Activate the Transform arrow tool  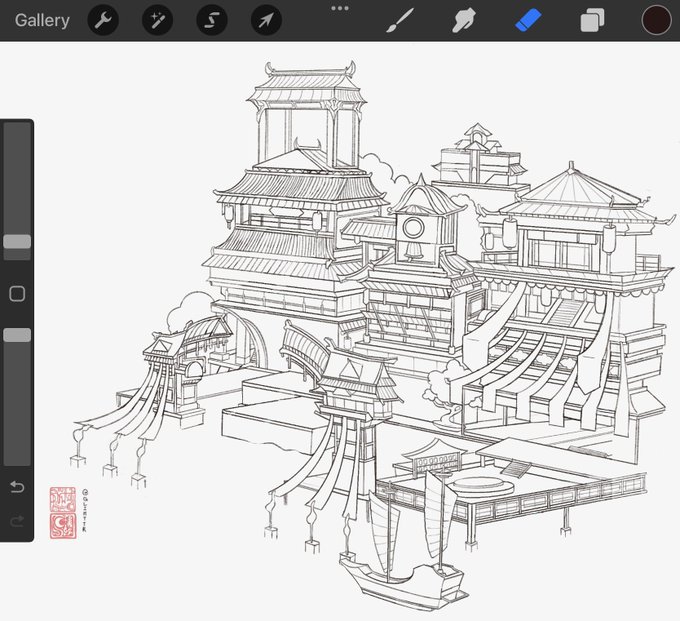point(266,20)
